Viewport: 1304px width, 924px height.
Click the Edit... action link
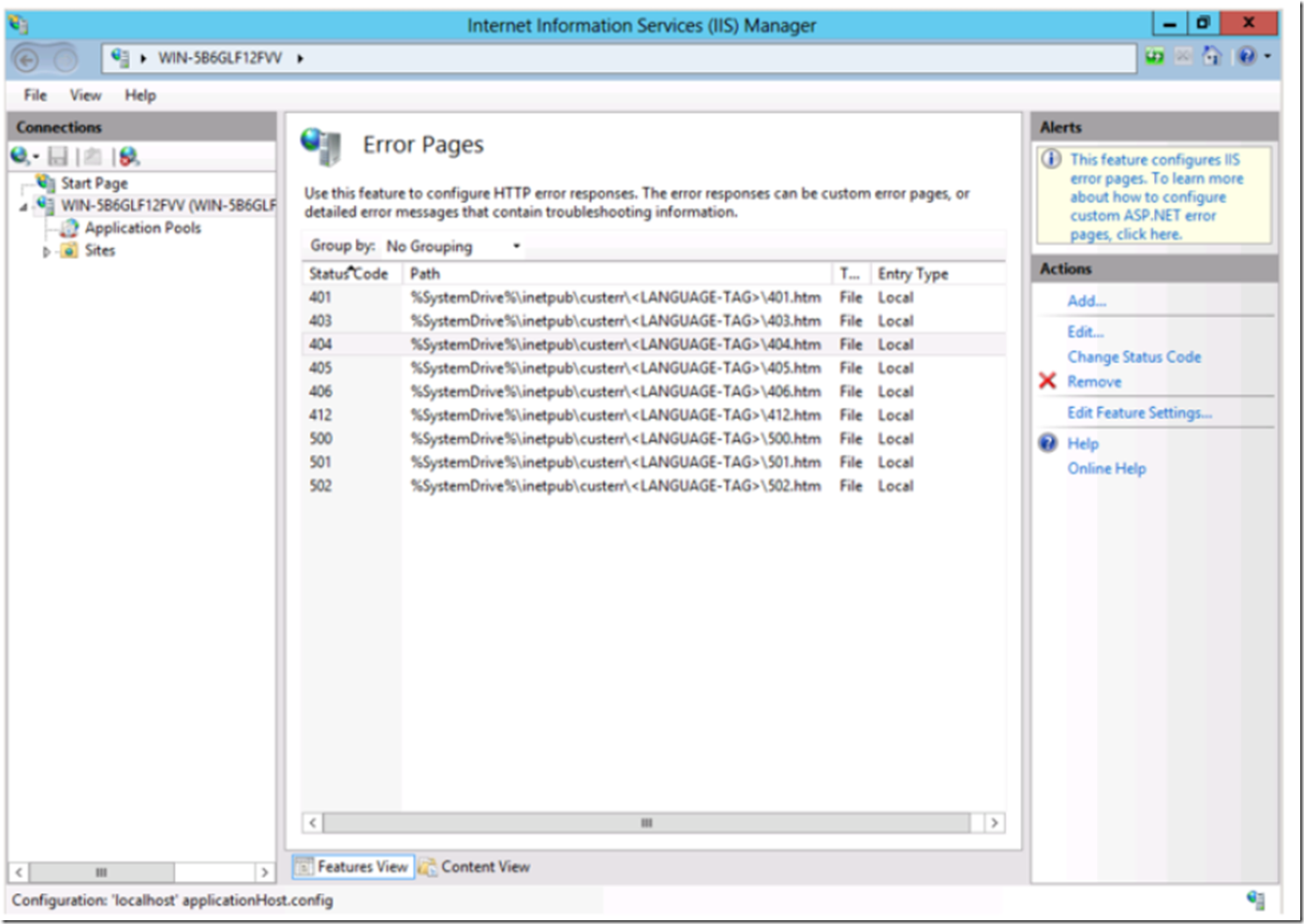click(x=1086, y=332)
